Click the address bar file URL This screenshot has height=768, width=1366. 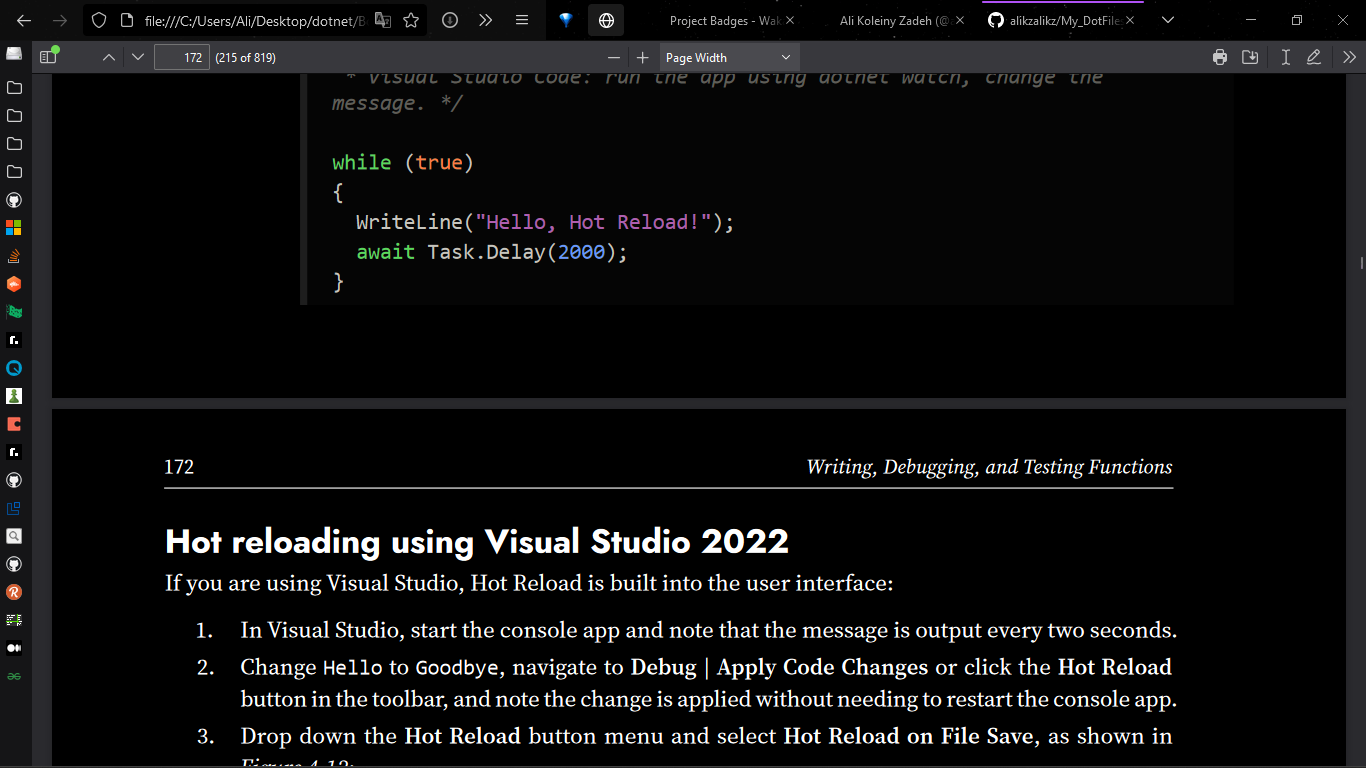pos(254,20)
